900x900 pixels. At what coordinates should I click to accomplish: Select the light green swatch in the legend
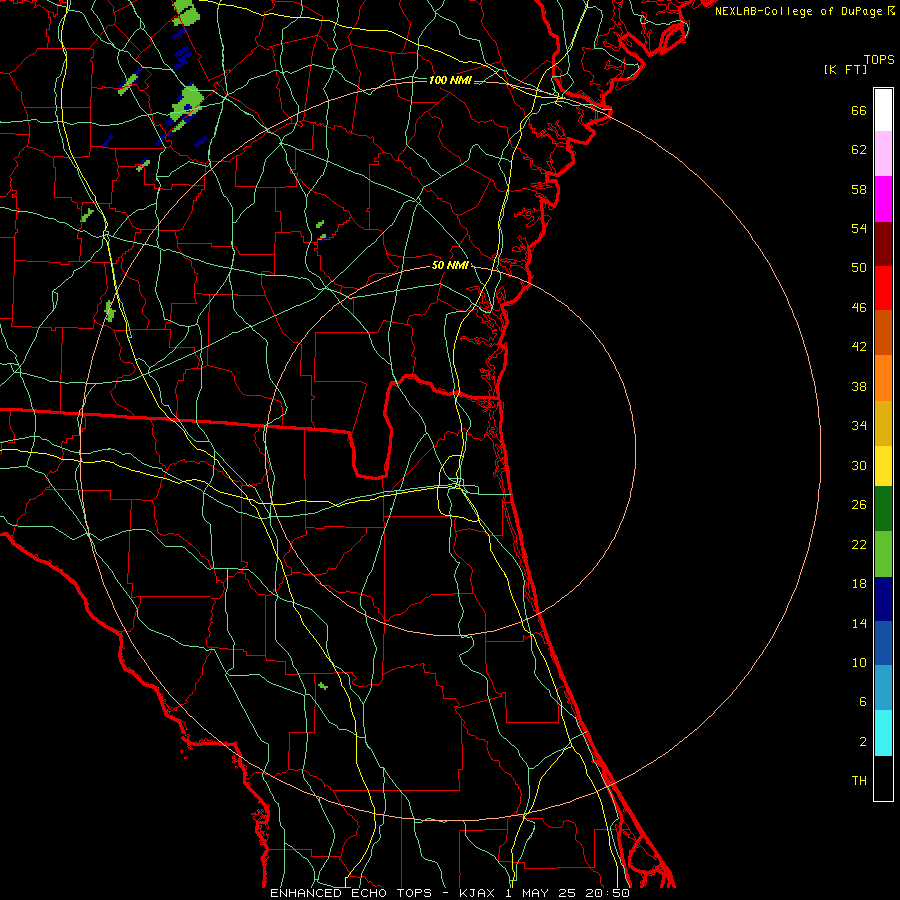883,554
